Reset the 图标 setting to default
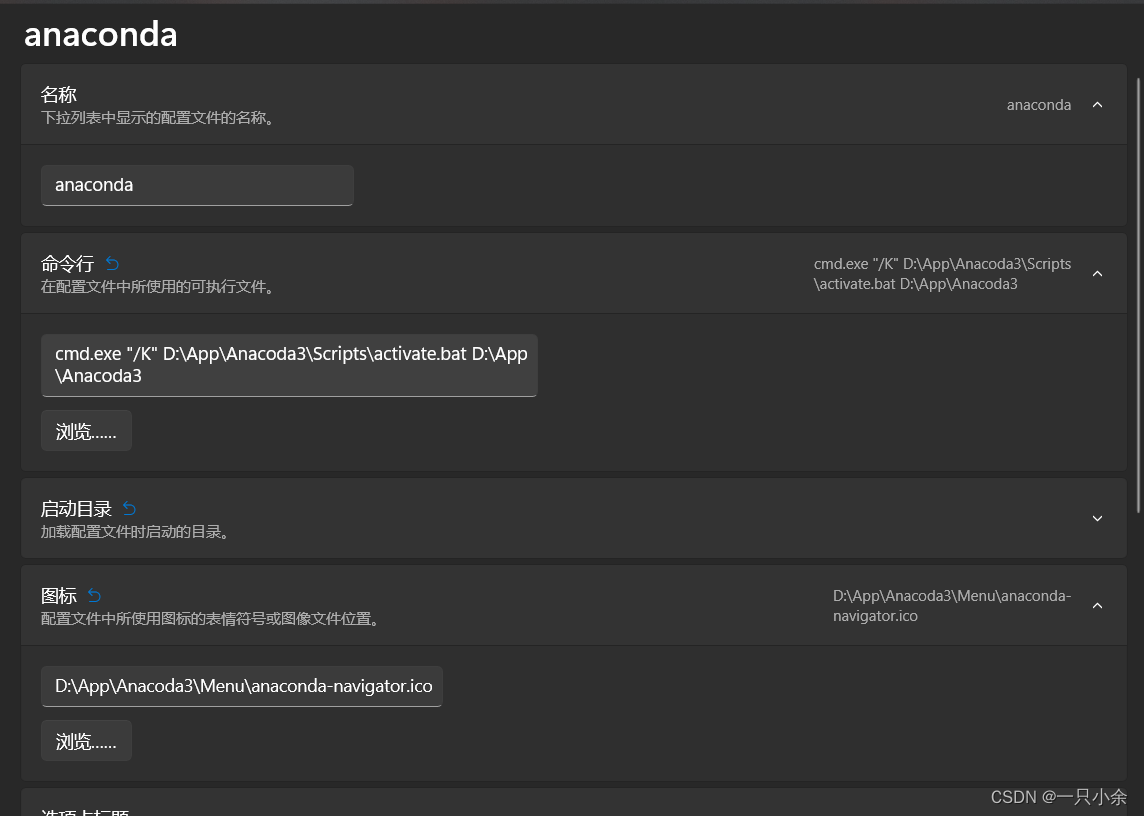Image resolution: width=1144 pixels, height=816 pixels. tap(93, 595)
